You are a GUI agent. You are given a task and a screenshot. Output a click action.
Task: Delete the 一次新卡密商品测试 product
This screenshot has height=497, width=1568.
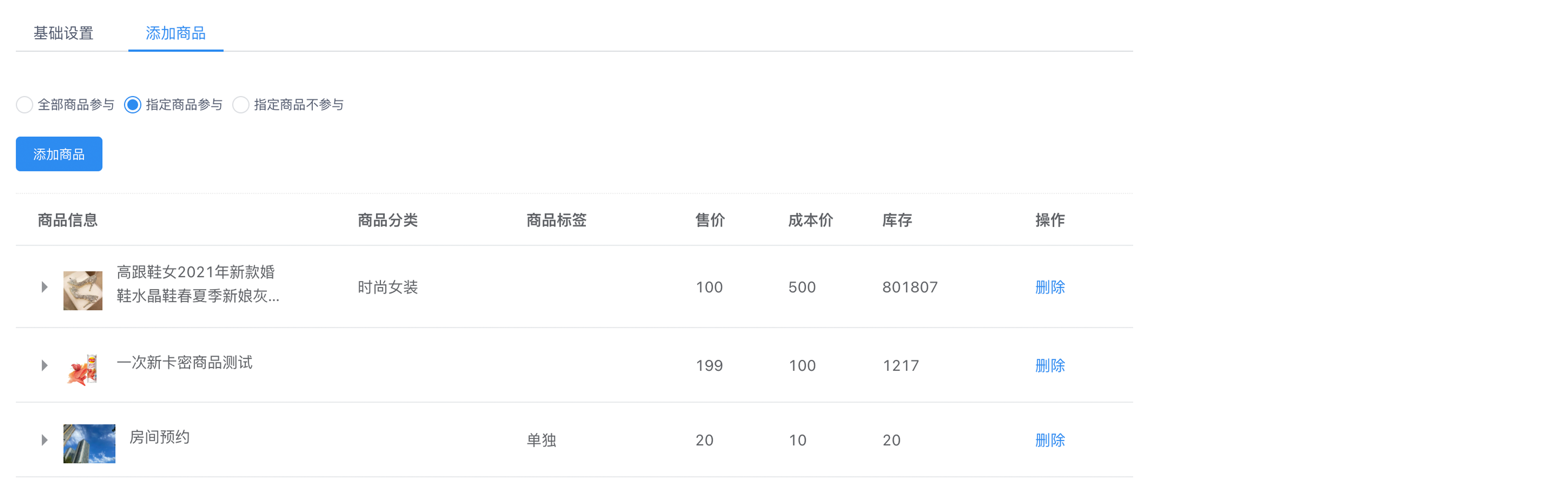[x=1049, y=366]
